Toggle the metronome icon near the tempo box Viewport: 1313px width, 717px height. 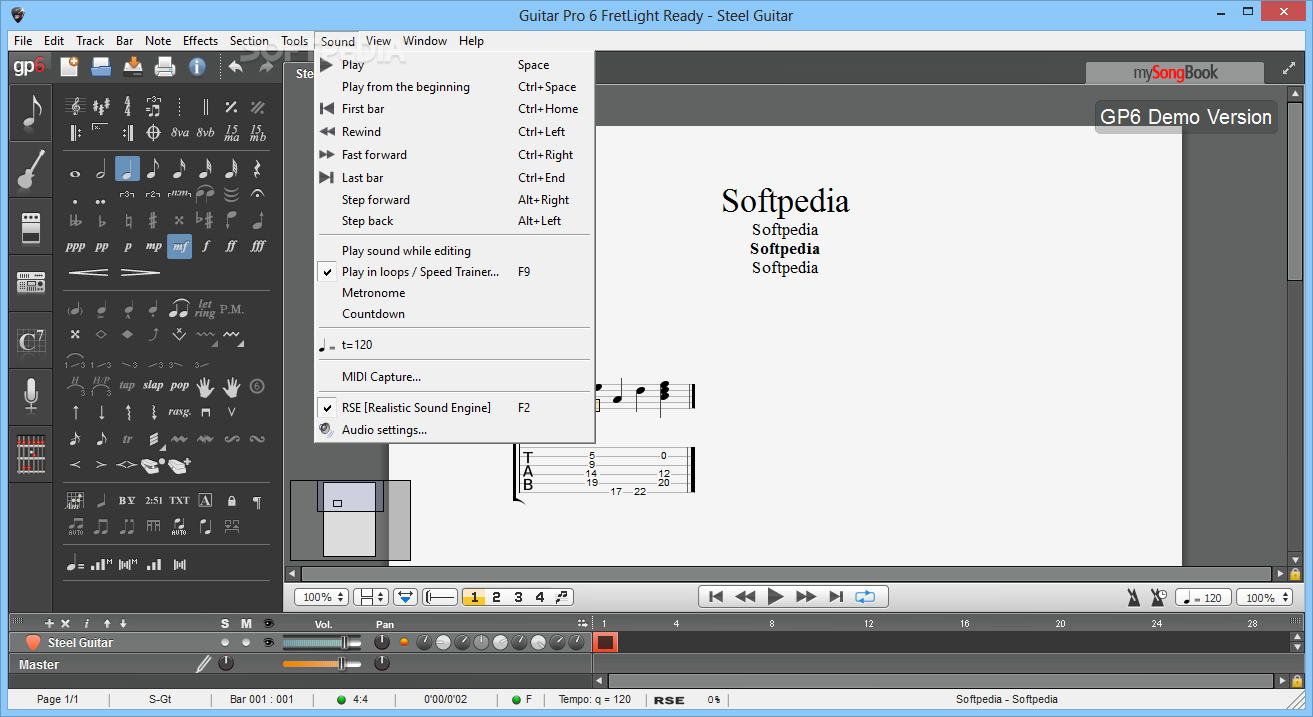(x=1133, y=597)
